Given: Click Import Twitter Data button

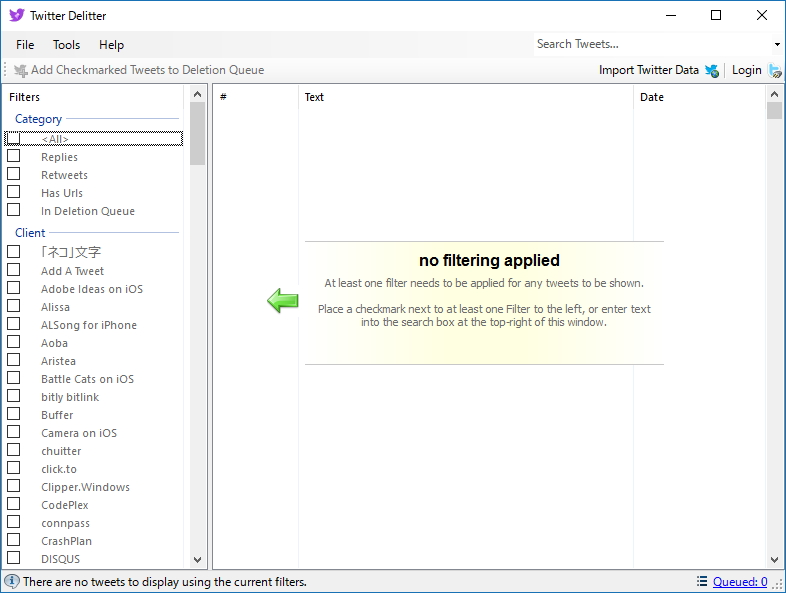Looking at the screenshot, I should coord(659,70).
